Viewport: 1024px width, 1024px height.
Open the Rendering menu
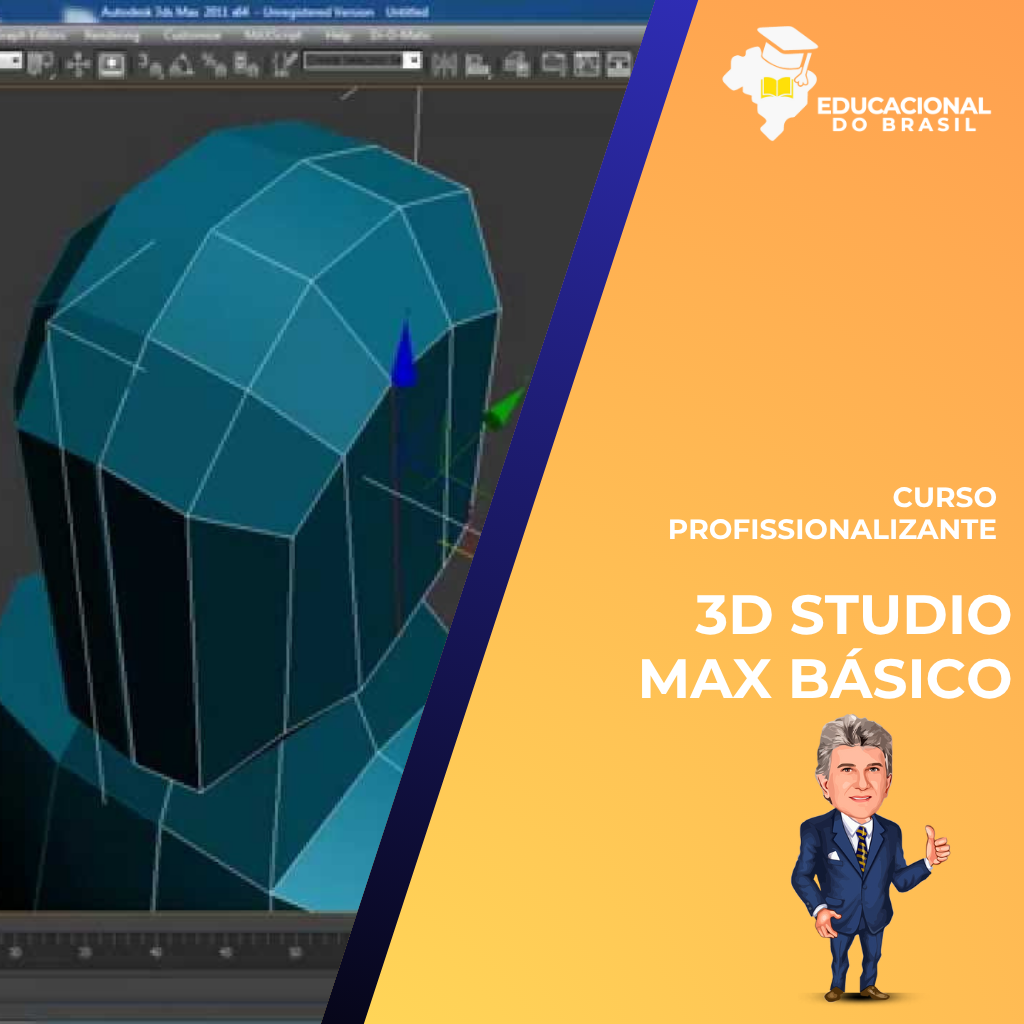click(111, 35)
